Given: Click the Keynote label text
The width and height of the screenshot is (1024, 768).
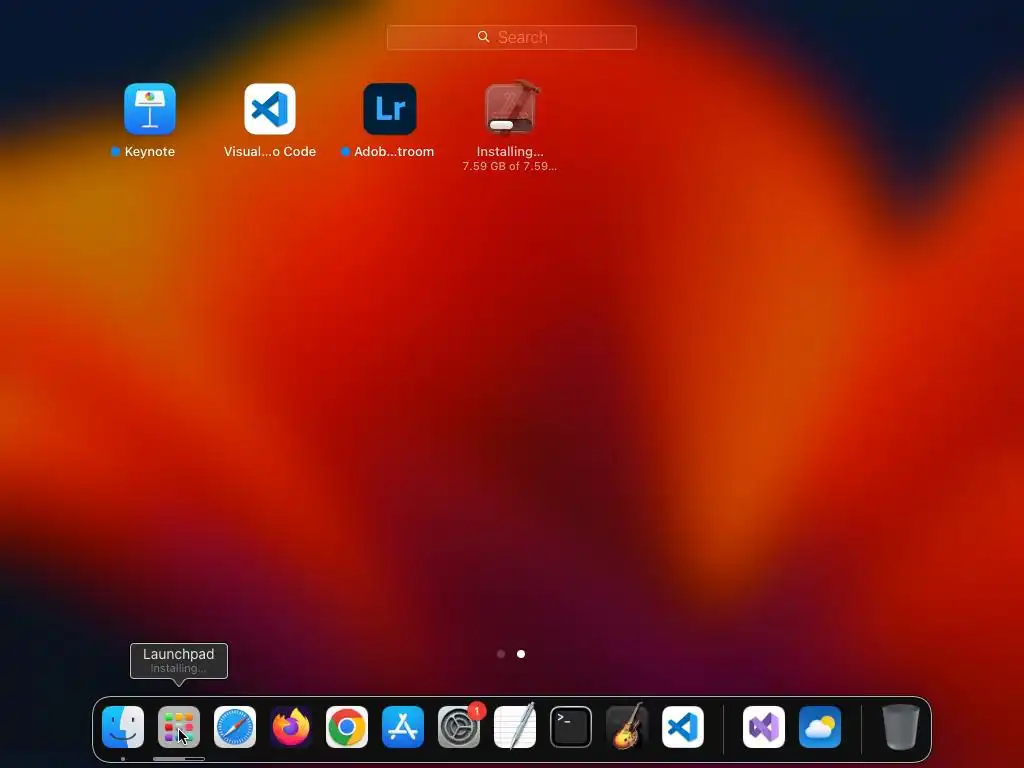Looking at the screenshot, I should (150, 152).
